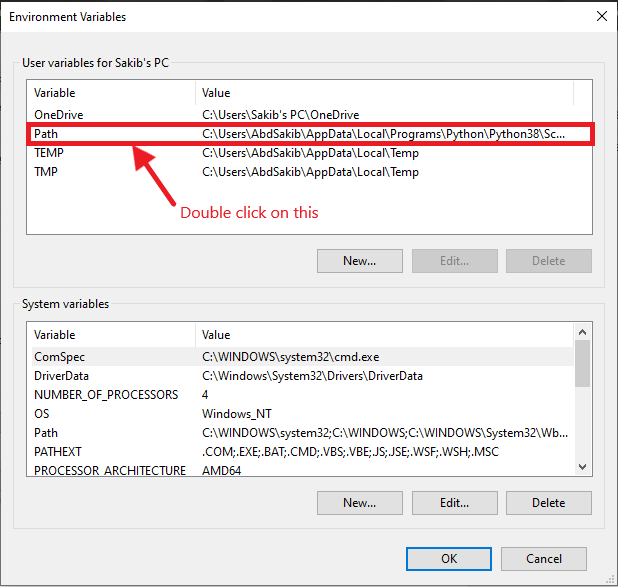Close the Environment Variables dialog
The height and width of the screenshot is (587, 618).
601,16
